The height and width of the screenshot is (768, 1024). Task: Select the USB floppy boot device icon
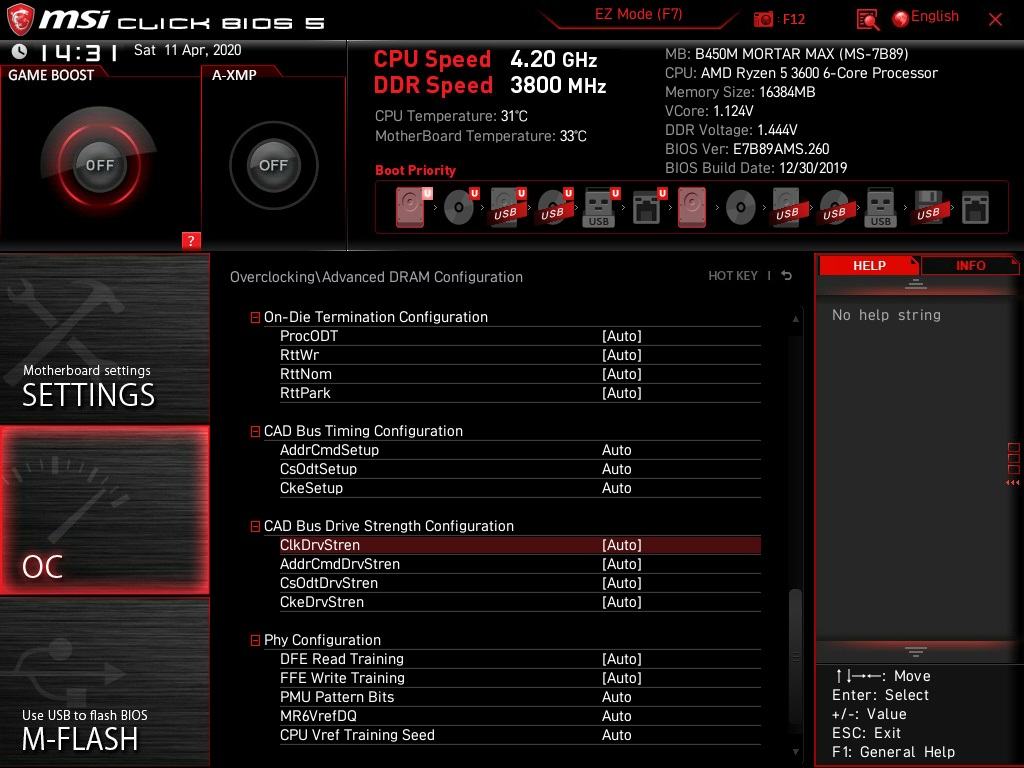click(x=929, y=208)
